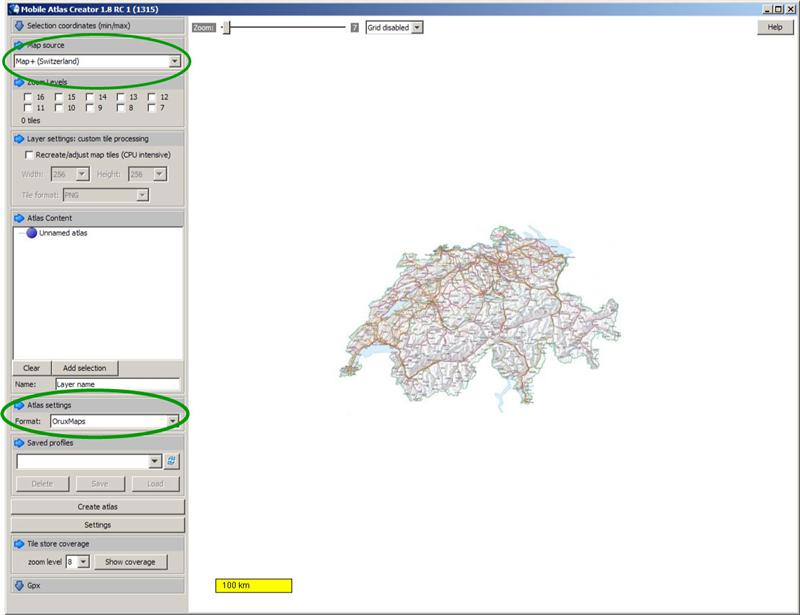
Task: Open the Map source dropdown
Action: [x=175, y=62]
